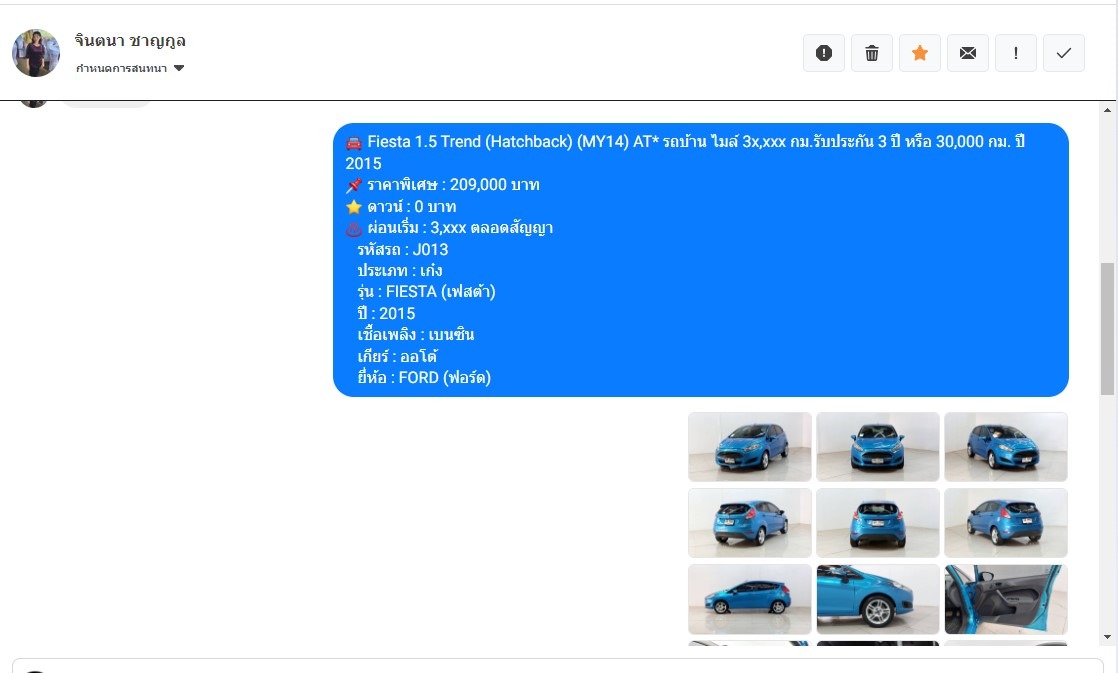Open the profile picture of จินตนา ชาญกูล
The image size is (1118, 673).
36,53
